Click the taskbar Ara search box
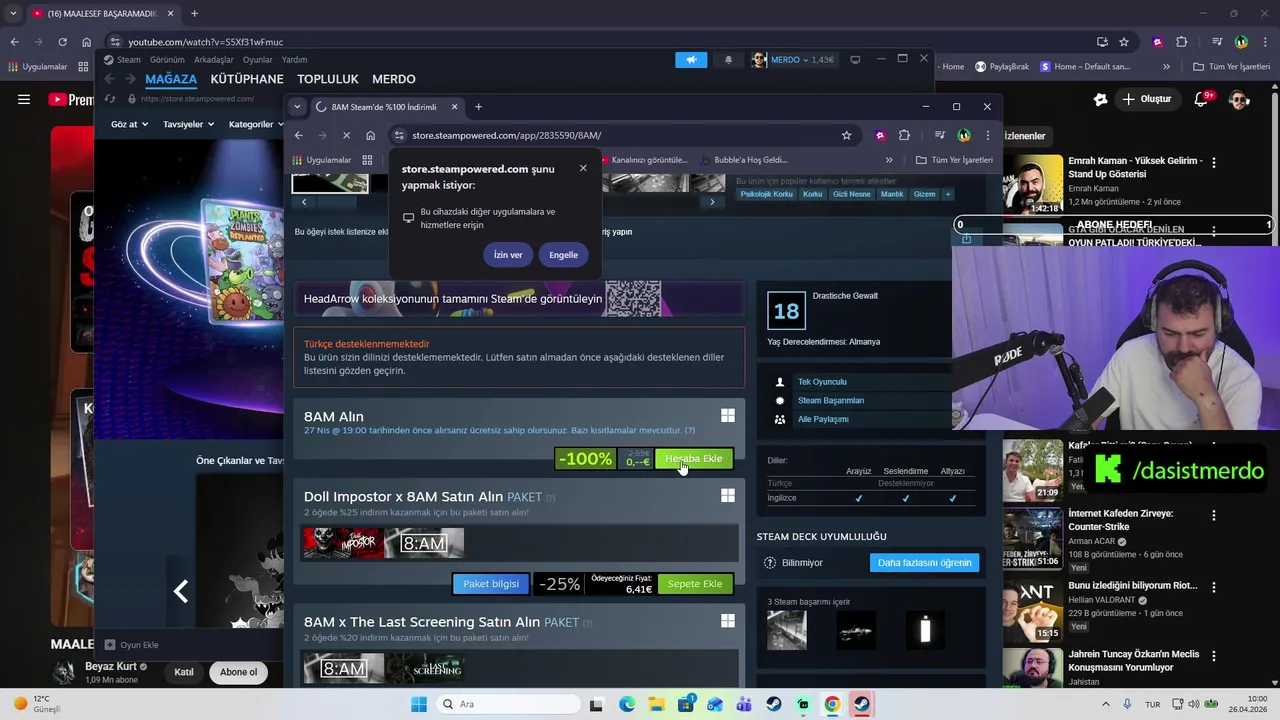The height and width of the screenshot is (720, 1280). pos(507,704)
